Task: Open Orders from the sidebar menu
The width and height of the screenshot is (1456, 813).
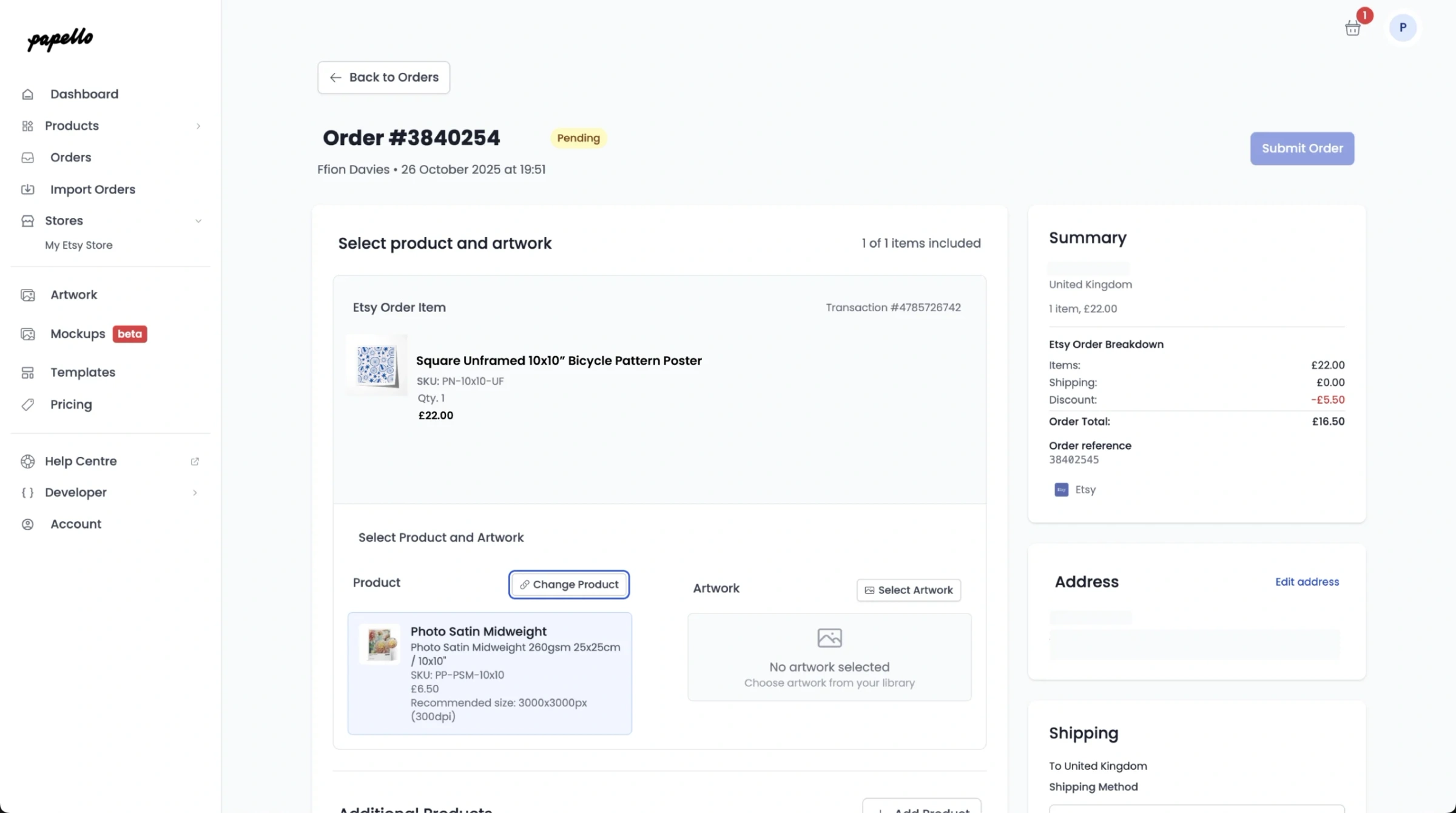Action: point(70,157)
